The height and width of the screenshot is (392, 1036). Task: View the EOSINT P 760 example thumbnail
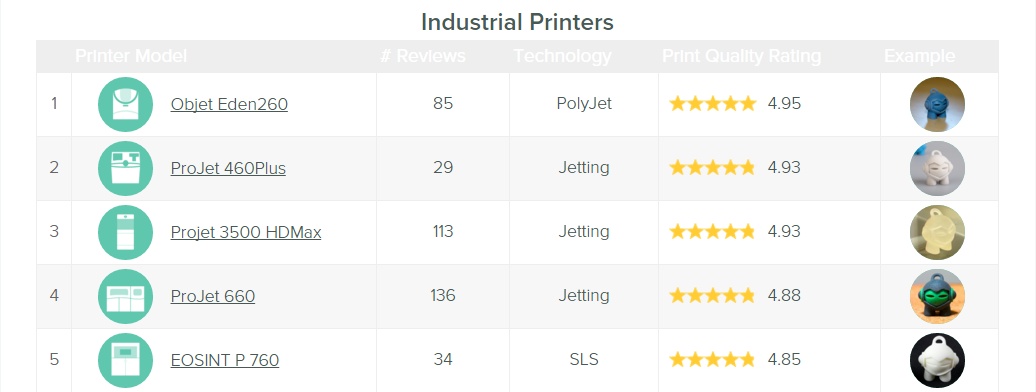(937, 360)
